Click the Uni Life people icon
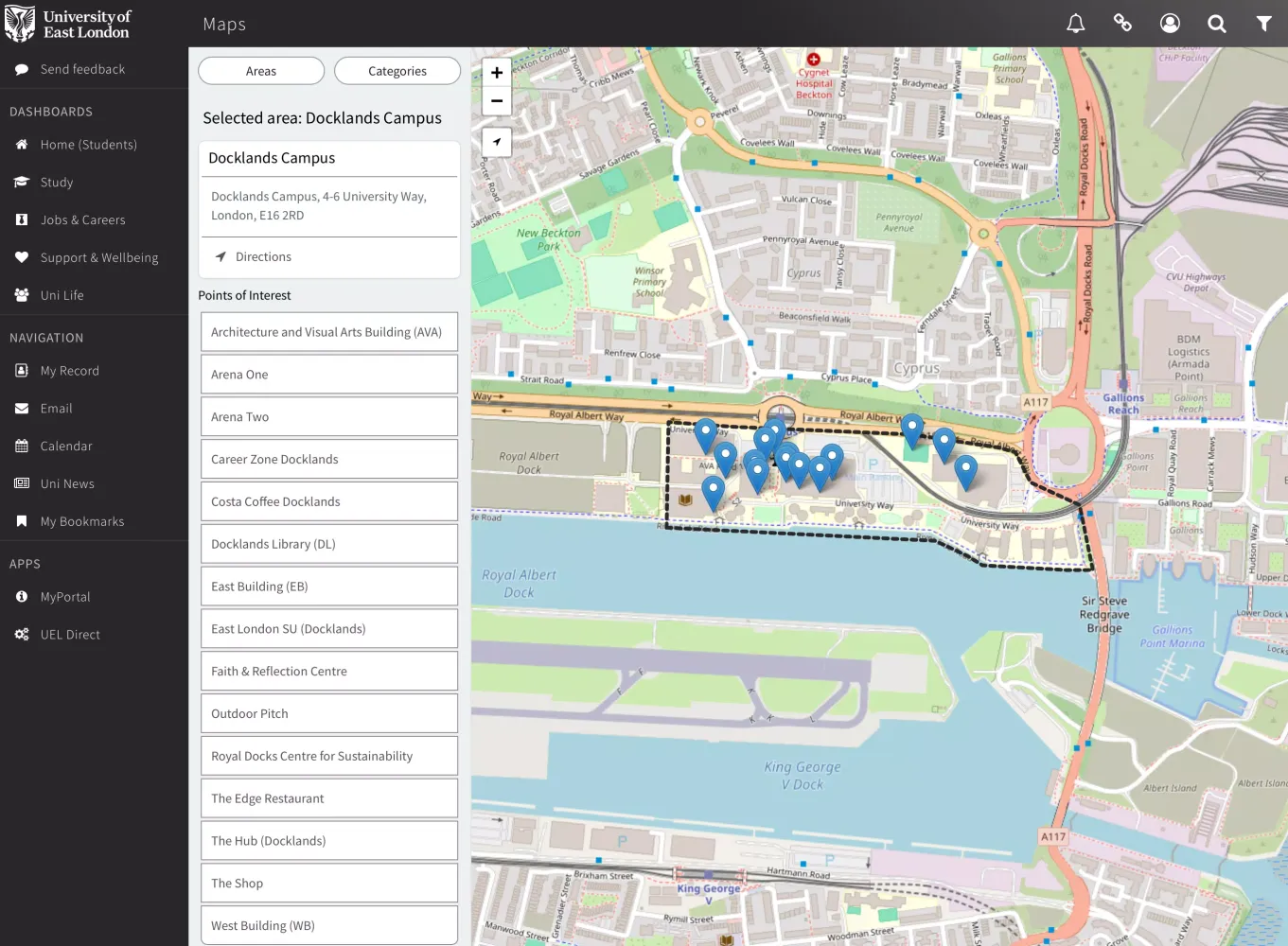 (x=22, y=295)
